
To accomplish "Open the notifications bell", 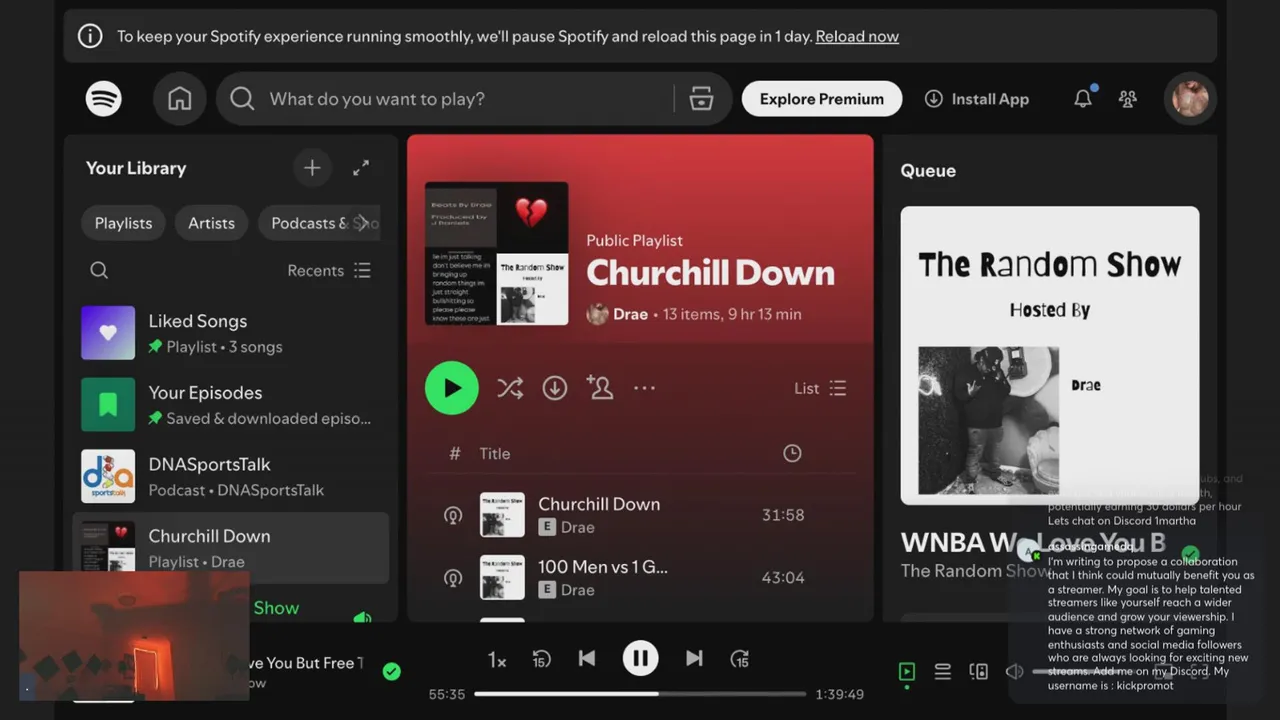I will click(1083, 98).
